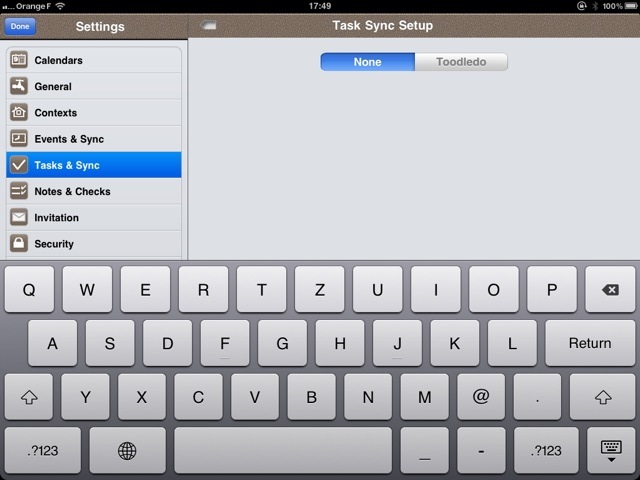Click the Notes & Checks list icon
This screenshot has height=480, width=640.
click(18, 191)
